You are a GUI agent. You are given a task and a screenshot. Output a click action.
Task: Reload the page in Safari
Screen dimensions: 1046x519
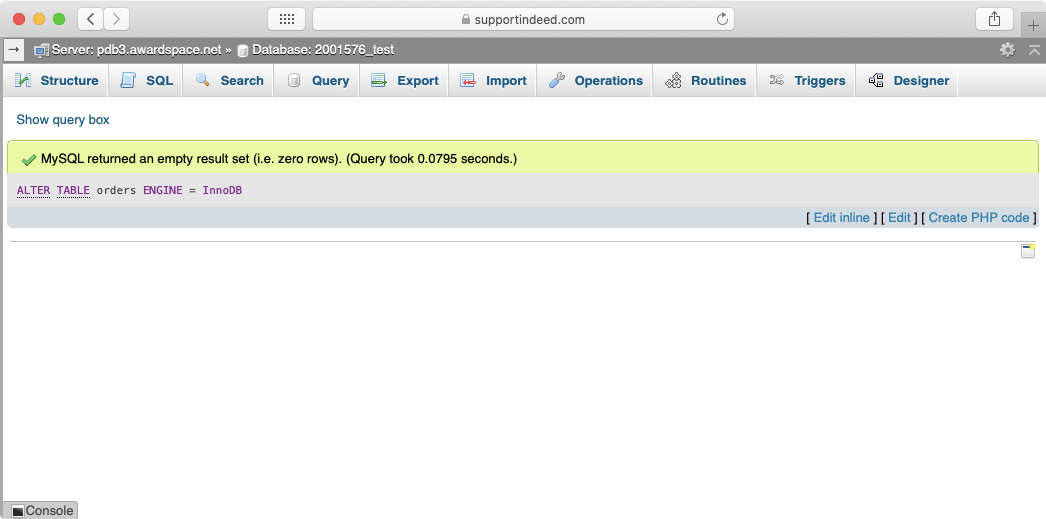coord(721,19)
